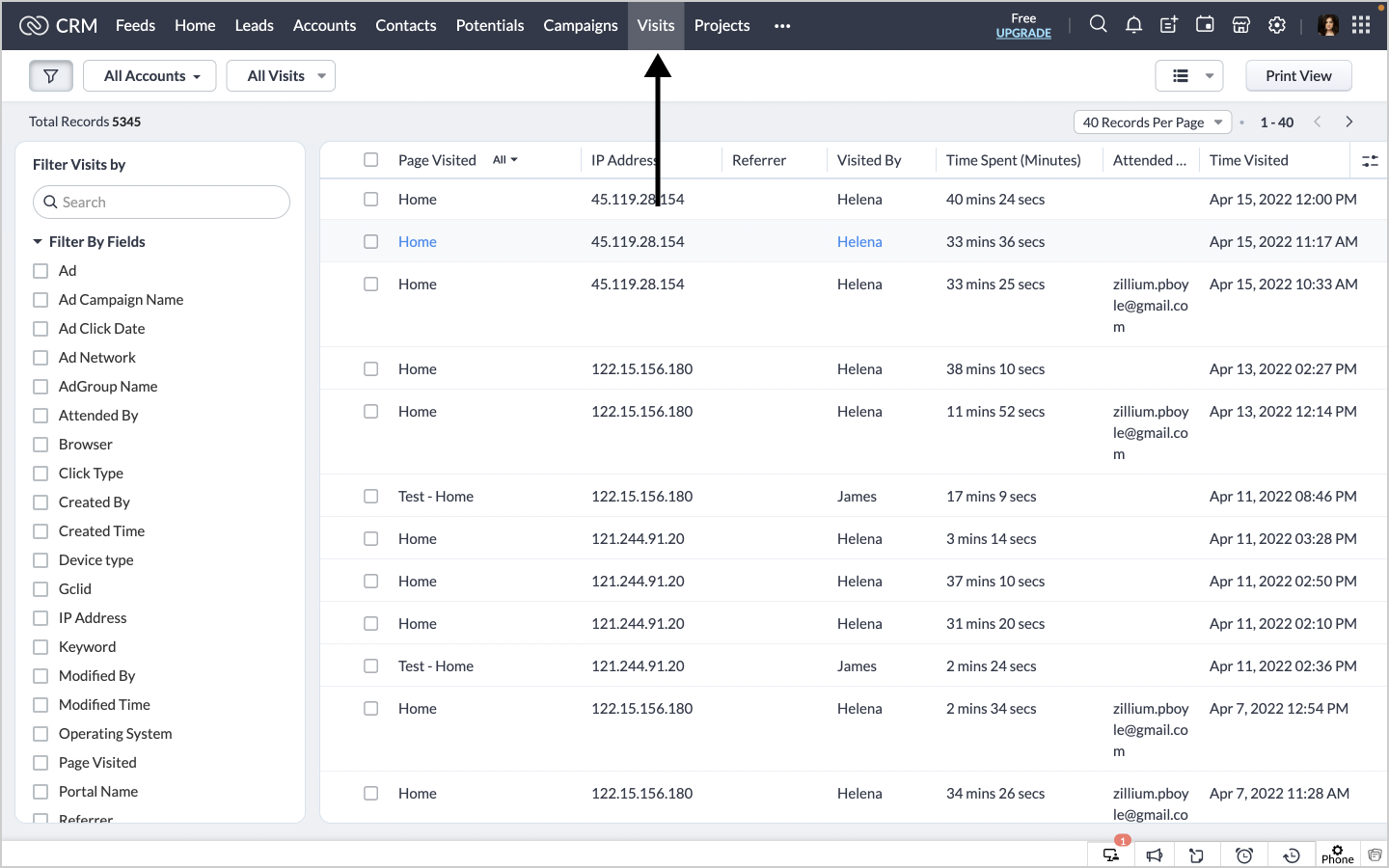The width and height of the screenshot is (1389, 868).
Task: Change the 40 Records Per Page setting
Action: click(x=1152, y=122)
